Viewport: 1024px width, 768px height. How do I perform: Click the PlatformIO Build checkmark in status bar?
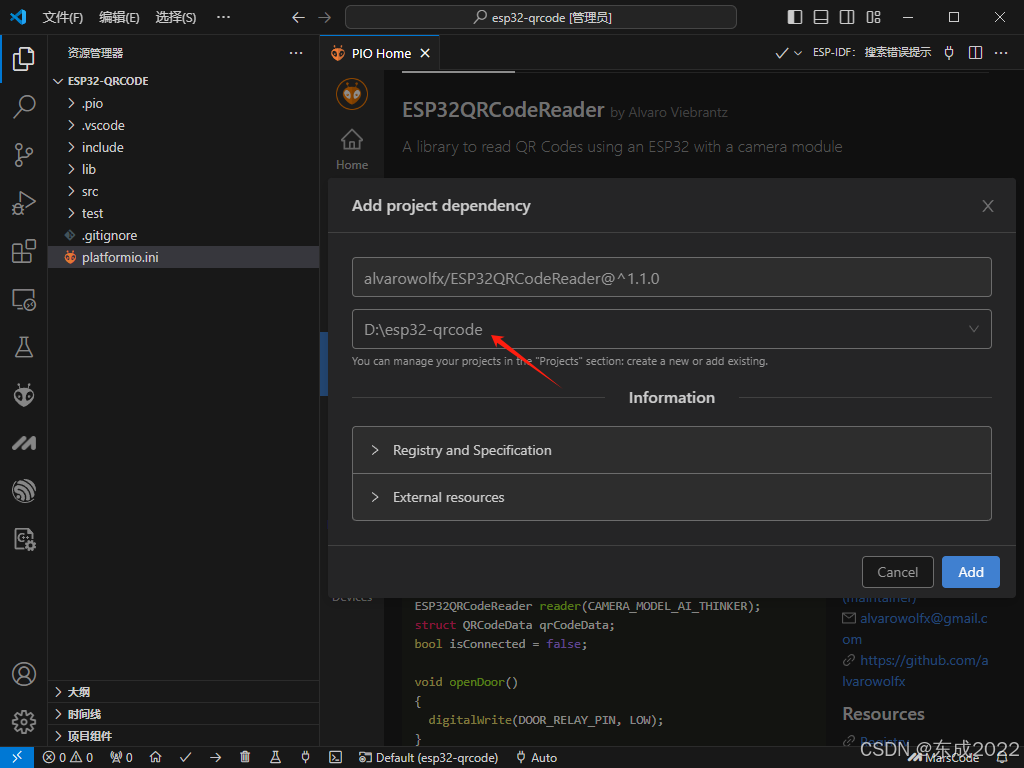(x=185, y=757)
